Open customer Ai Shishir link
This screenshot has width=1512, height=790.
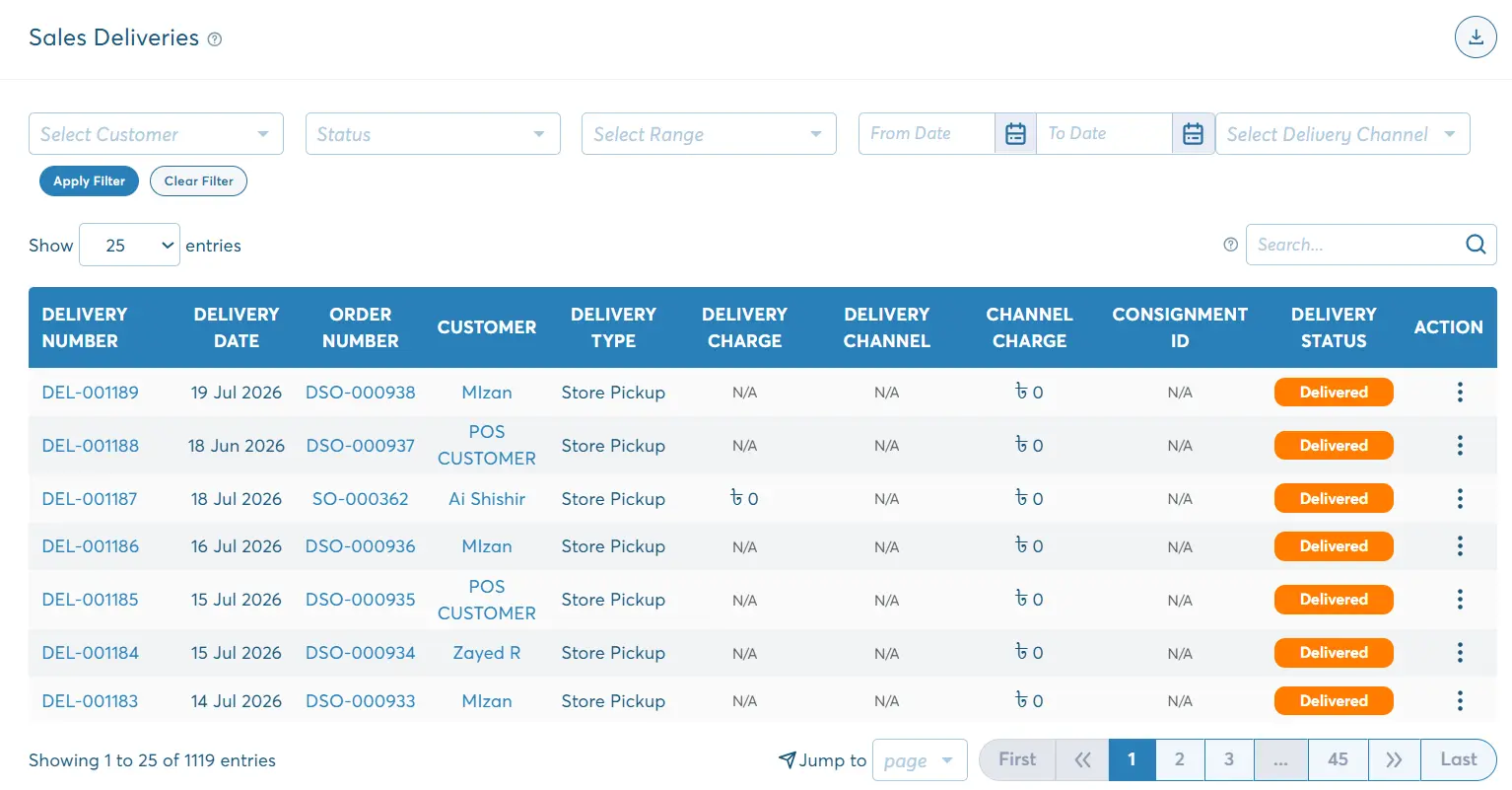point(487,499)
